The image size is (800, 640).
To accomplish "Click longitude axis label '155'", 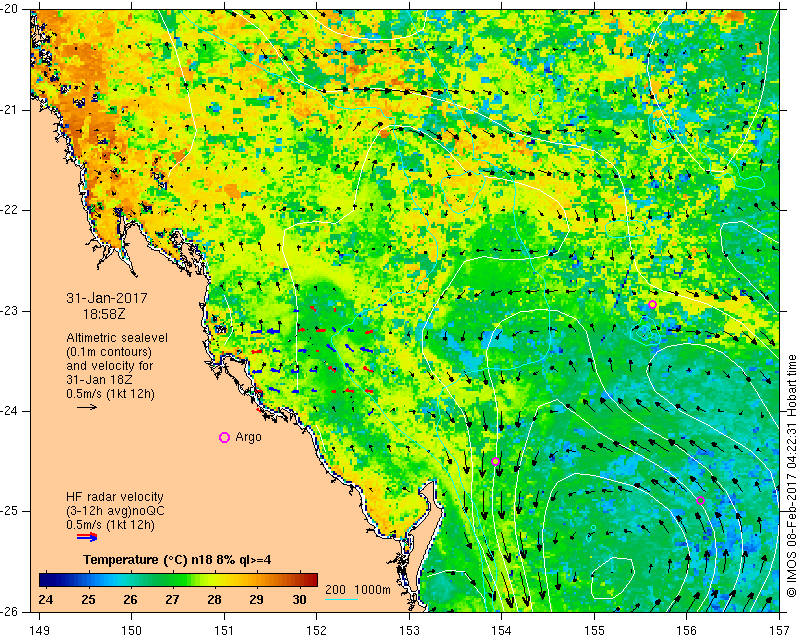I will [594, 631].
